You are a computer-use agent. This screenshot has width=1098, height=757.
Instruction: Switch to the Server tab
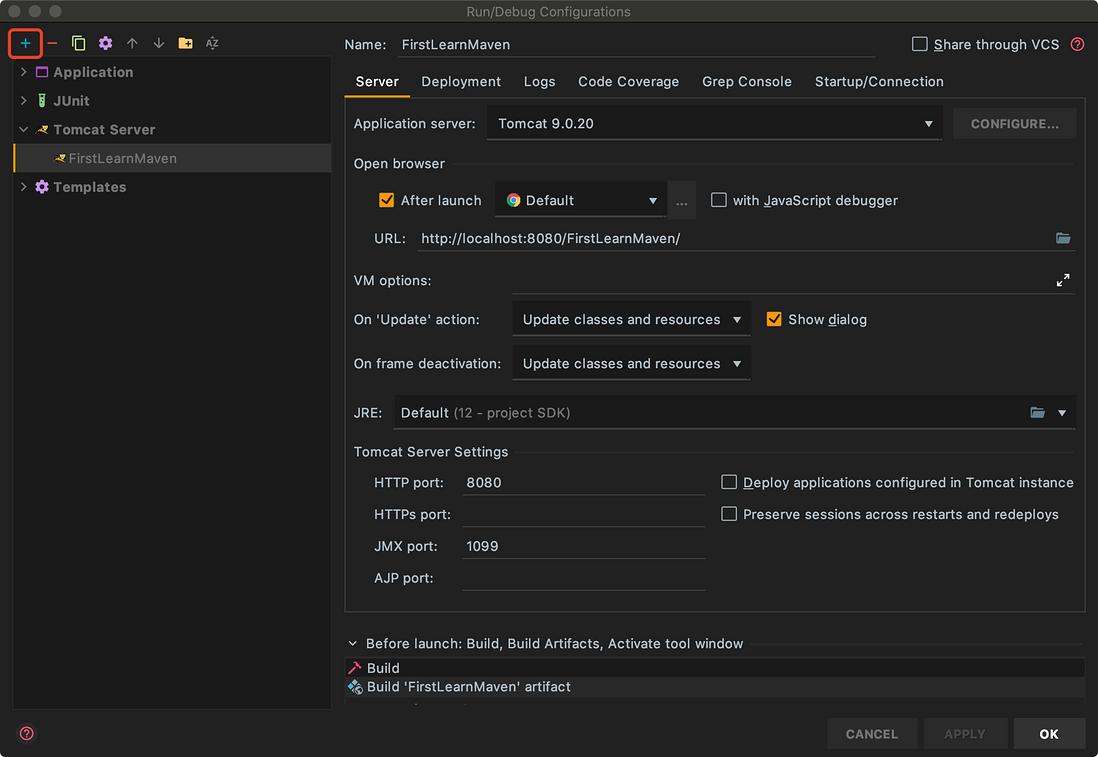point(377,82)
